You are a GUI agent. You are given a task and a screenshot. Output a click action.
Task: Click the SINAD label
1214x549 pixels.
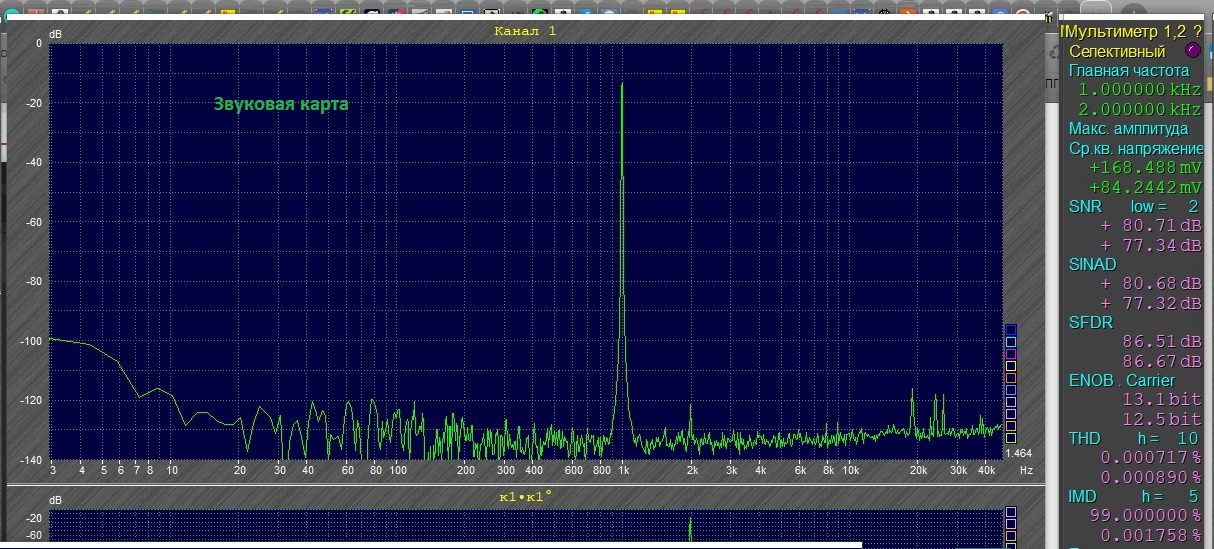point(1092,265)
